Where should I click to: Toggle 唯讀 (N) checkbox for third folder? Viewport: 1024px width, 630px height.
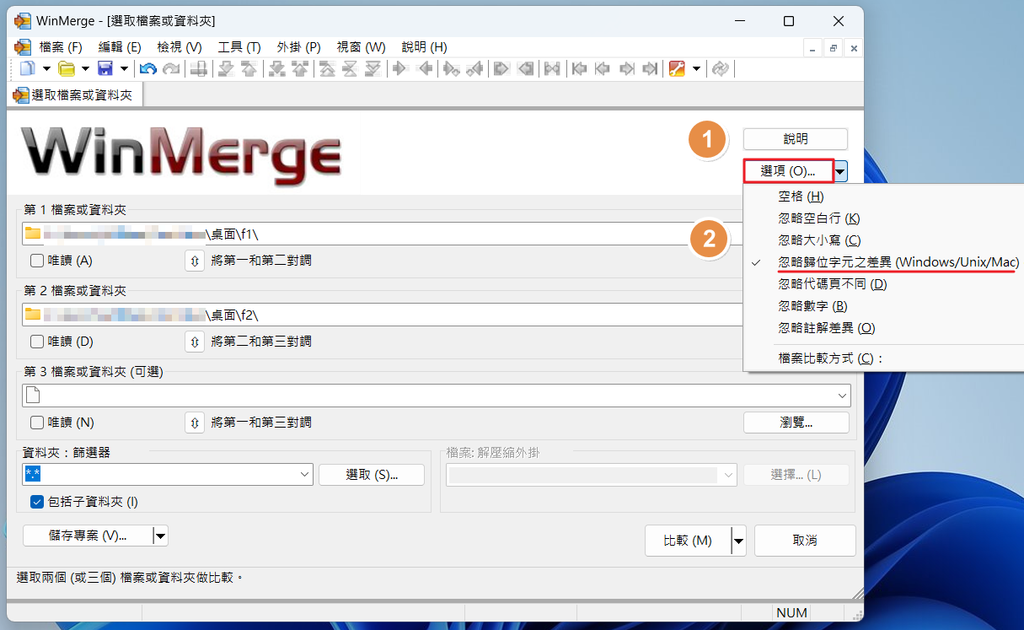[37, 422]
